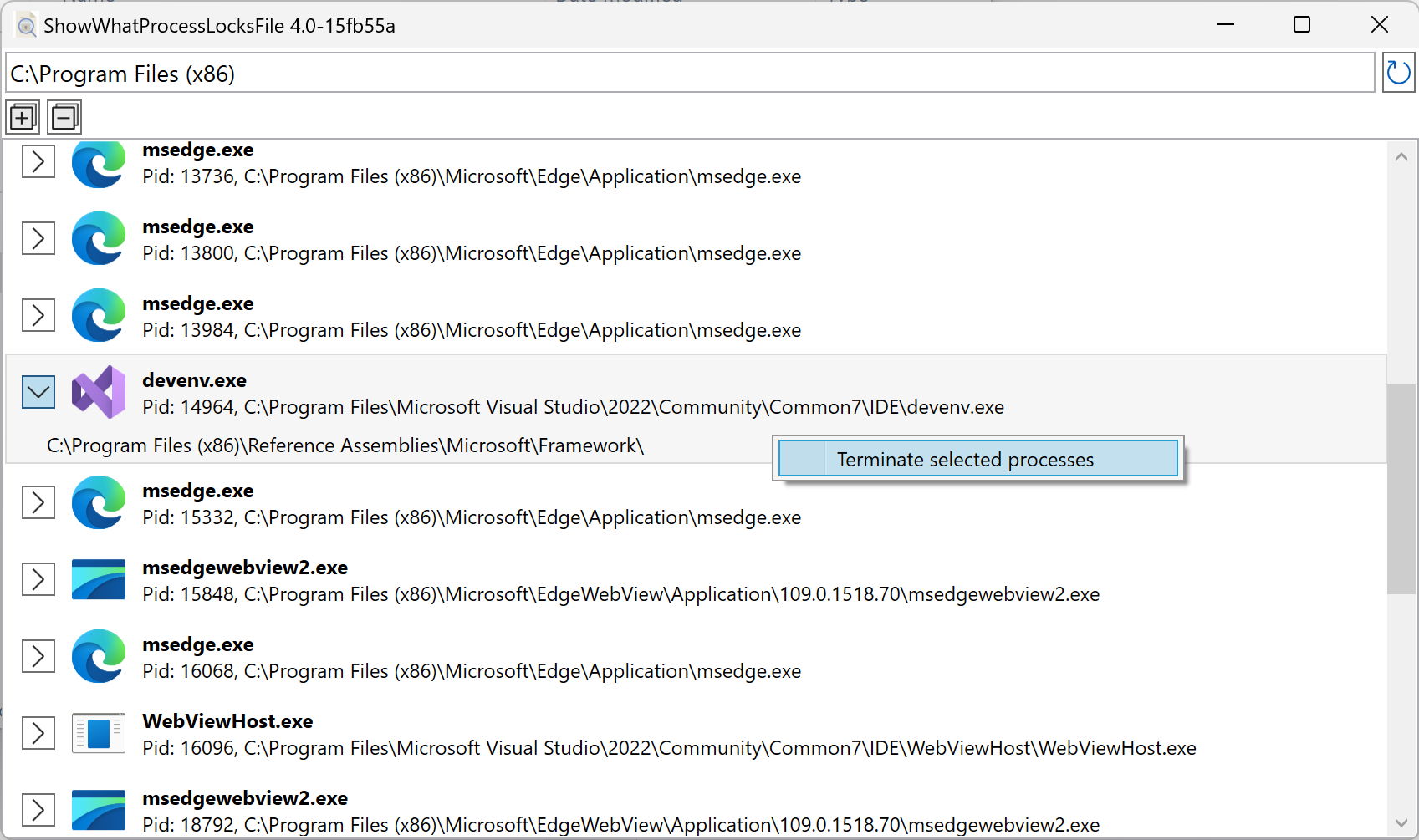Expand the msedge.exe entry with Pid 13984
1419x840 pixels.
point(38,315)
